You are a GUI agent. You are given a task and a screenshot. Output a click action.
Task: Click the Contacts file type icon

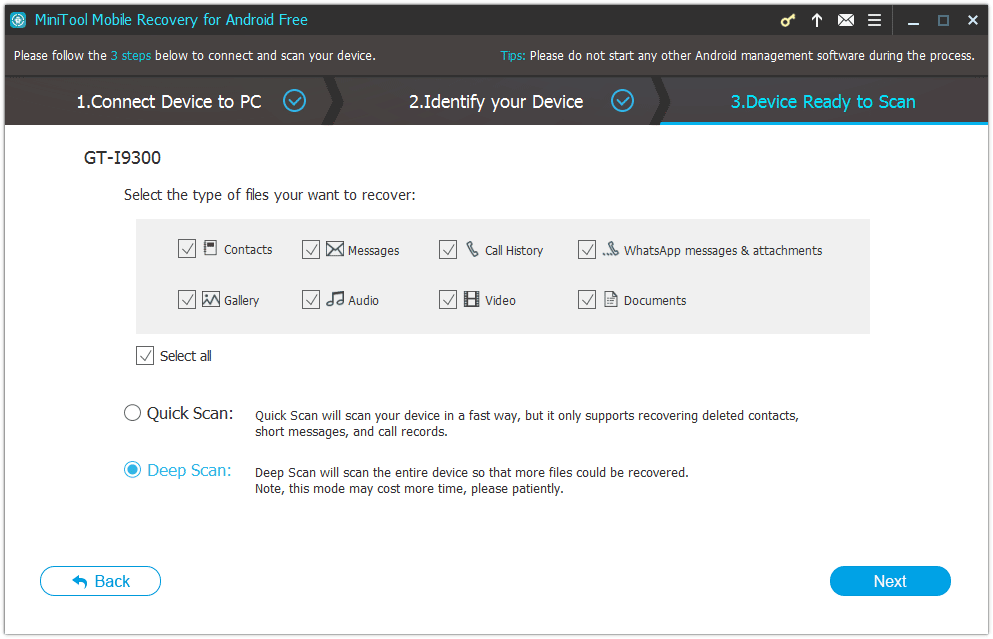click(211, 249)
